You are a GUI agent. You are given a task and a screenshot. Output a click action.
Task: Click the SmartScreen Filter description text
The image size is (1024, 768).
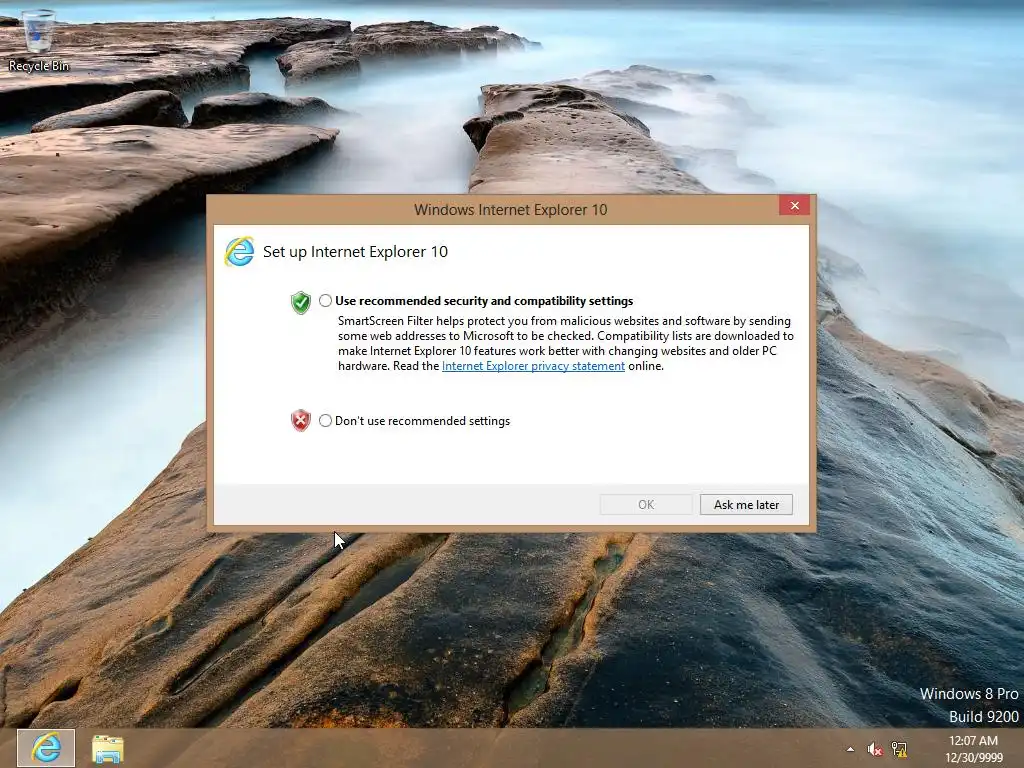click(x=566, y=344)
